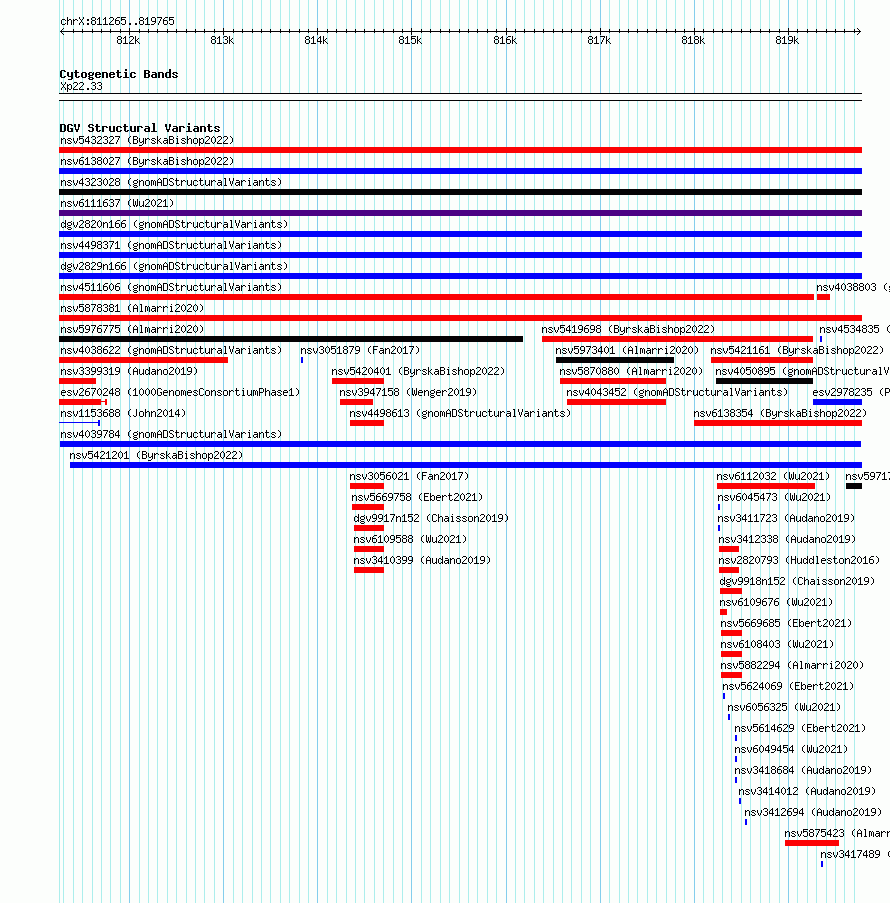
Task: Click nsv6112032 (Wu2021) label
Action: point(773,477)
